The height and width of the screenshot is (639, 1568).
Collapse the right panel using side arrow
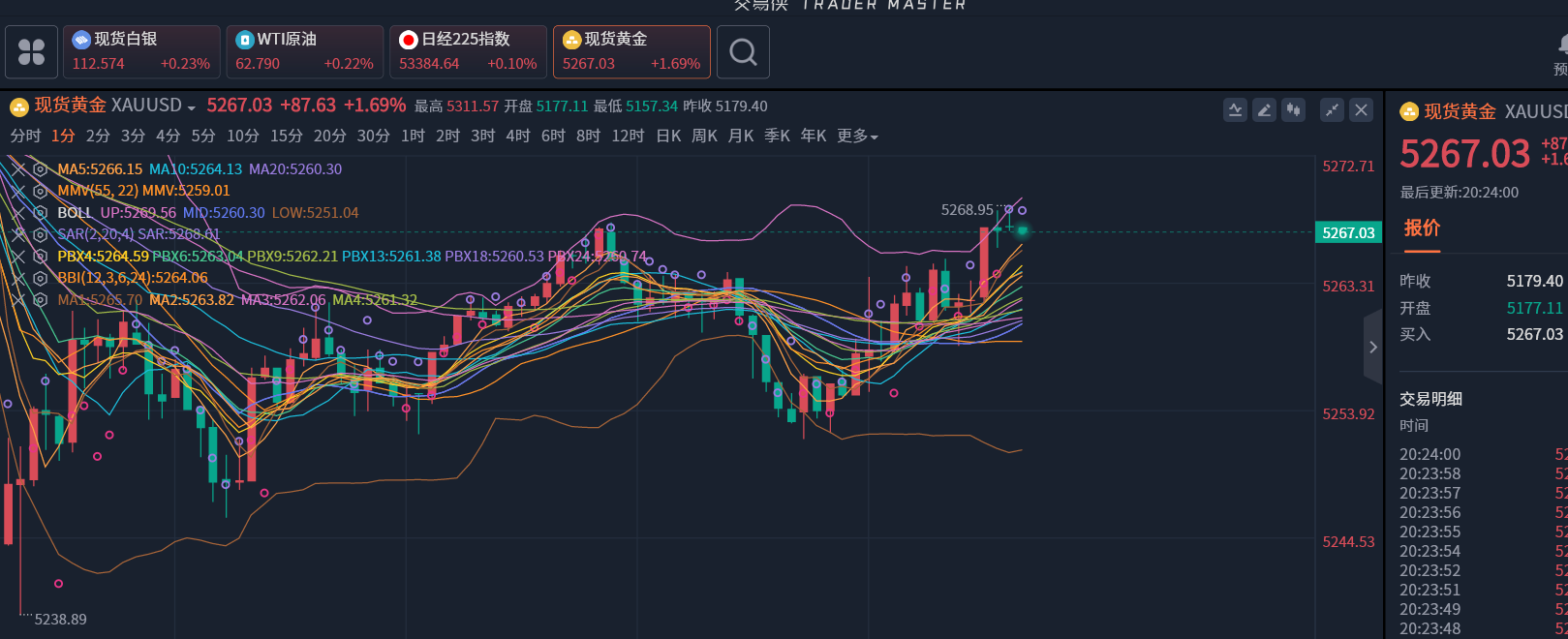point(1372,347)
